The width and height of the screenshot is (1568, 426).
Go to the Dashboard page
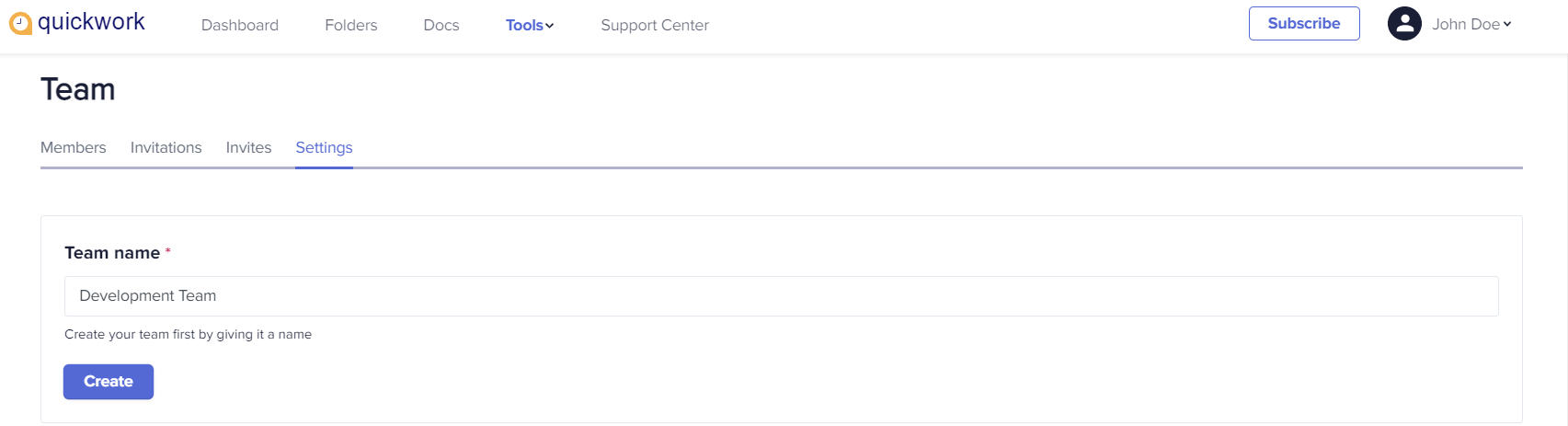click(240, 26)
